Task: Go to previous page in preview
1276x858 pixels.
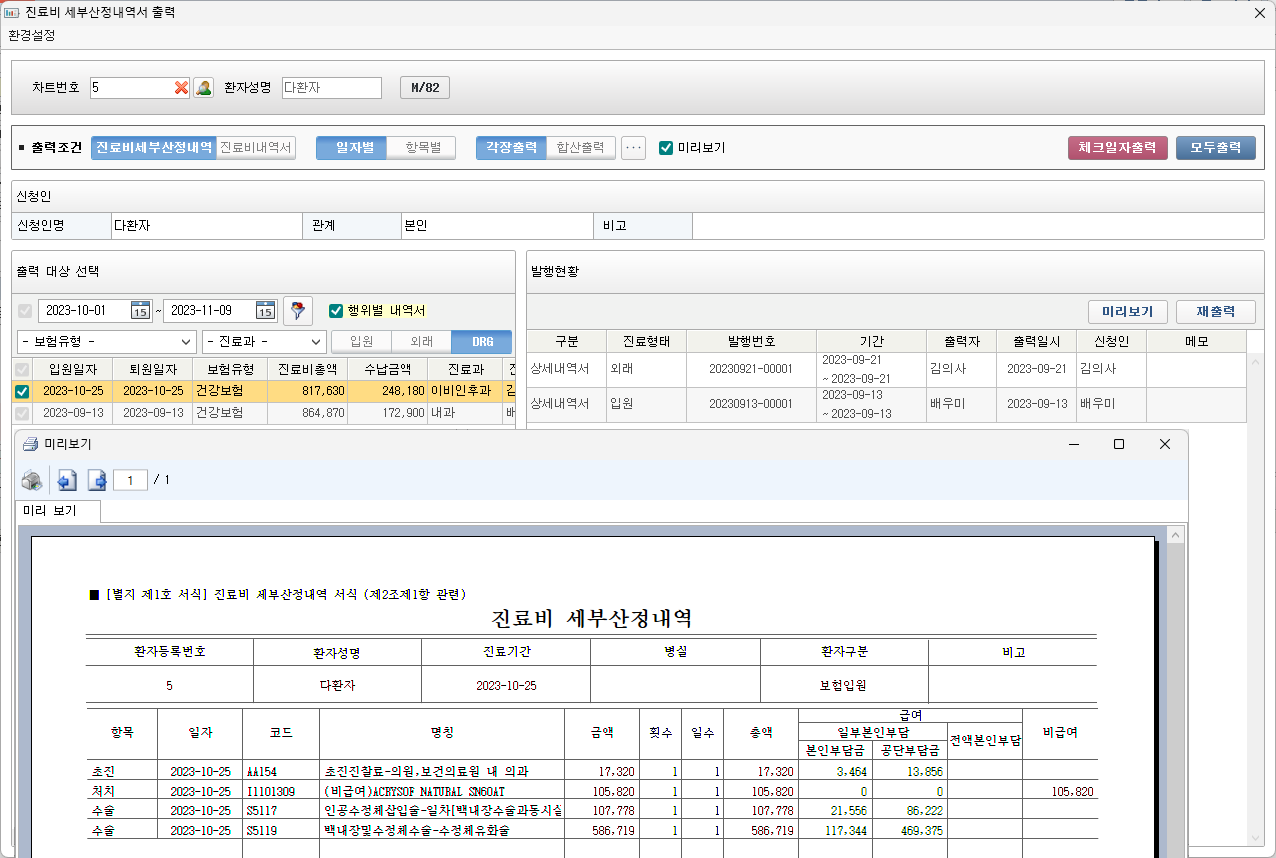Action: [x=67, y=481]
